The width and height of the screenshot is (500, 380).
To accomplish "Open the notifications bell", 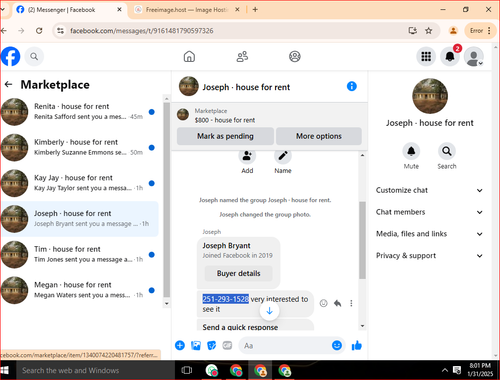I will [450, 56].
